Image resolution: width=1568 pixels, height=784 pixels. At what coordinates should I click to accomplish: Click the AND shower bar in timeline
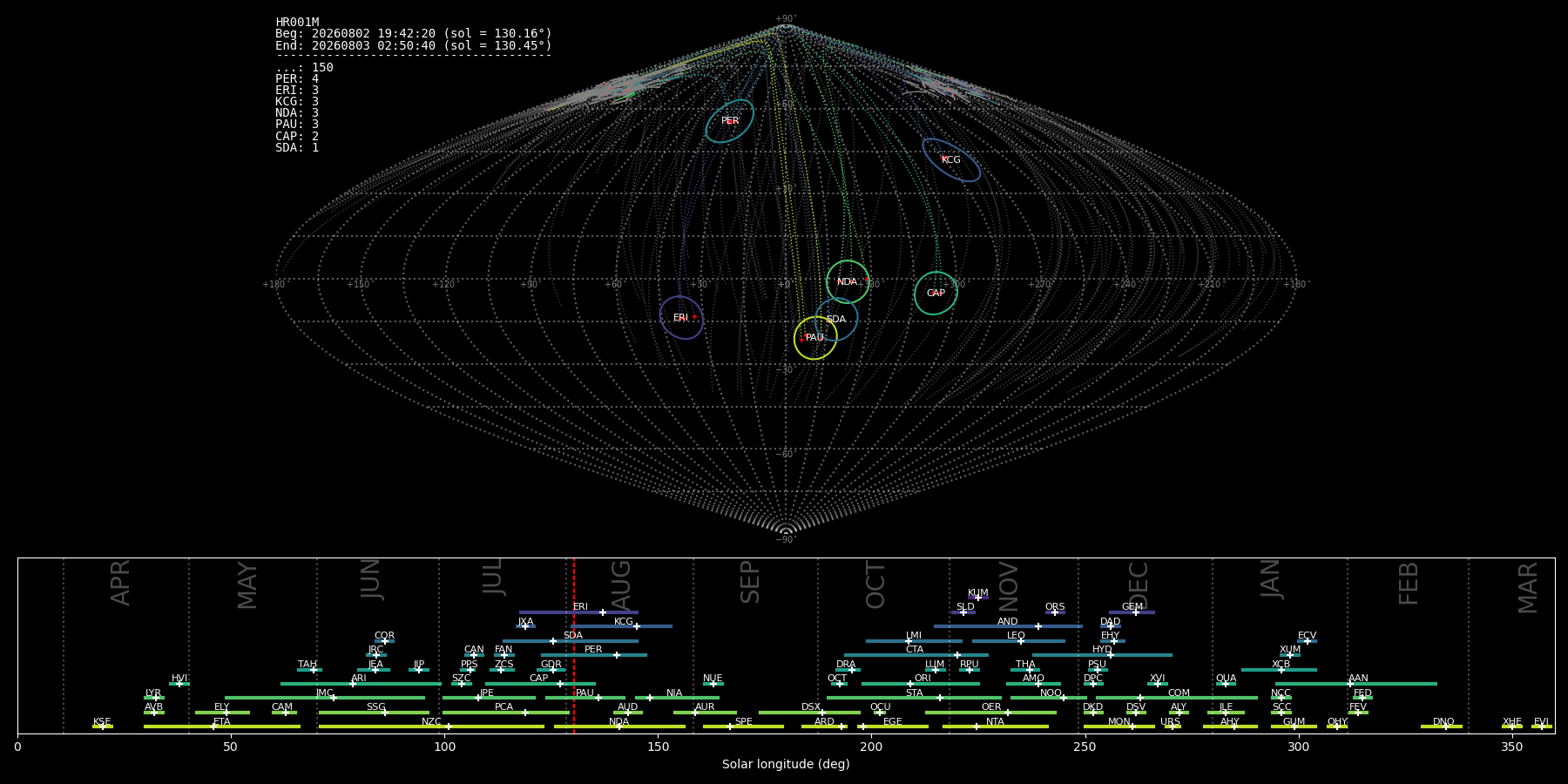(x=1008, y=626)
